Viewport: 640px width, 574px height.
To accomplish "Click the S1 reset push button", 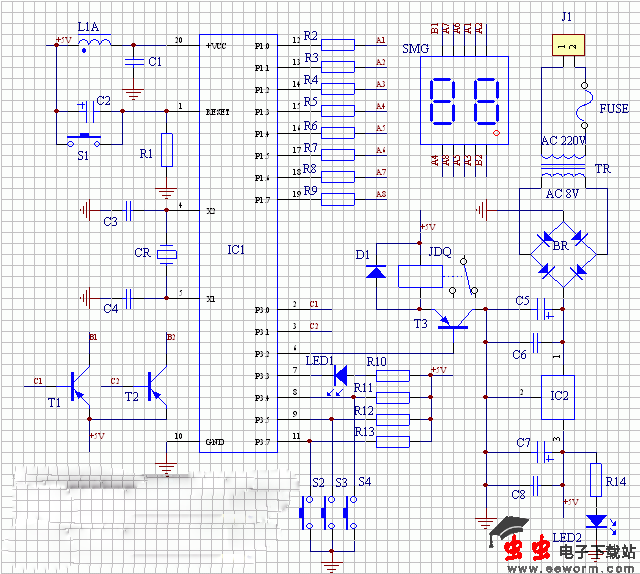I will coord(83,137).
